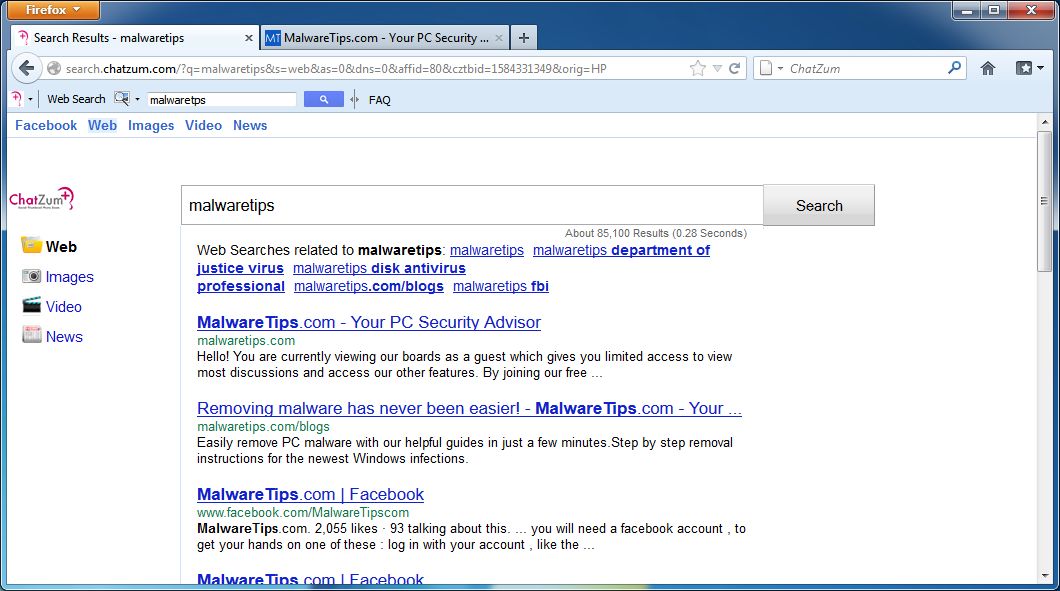The image size is (1060, 591).
Task: Click the scrollbar up arrow
Action: (x=1044, y=122)
